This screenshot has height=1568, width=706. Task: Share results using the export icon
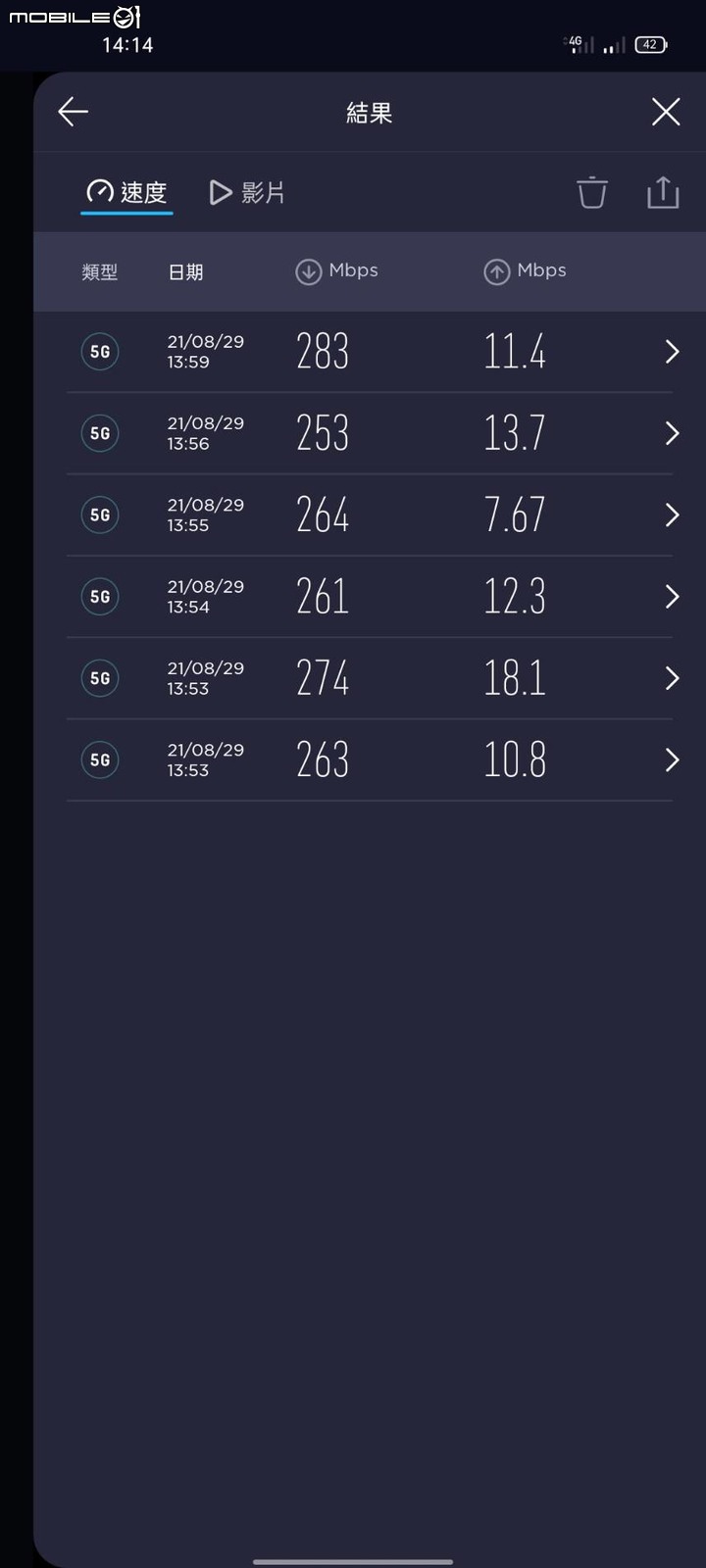[x=663, y=192]
